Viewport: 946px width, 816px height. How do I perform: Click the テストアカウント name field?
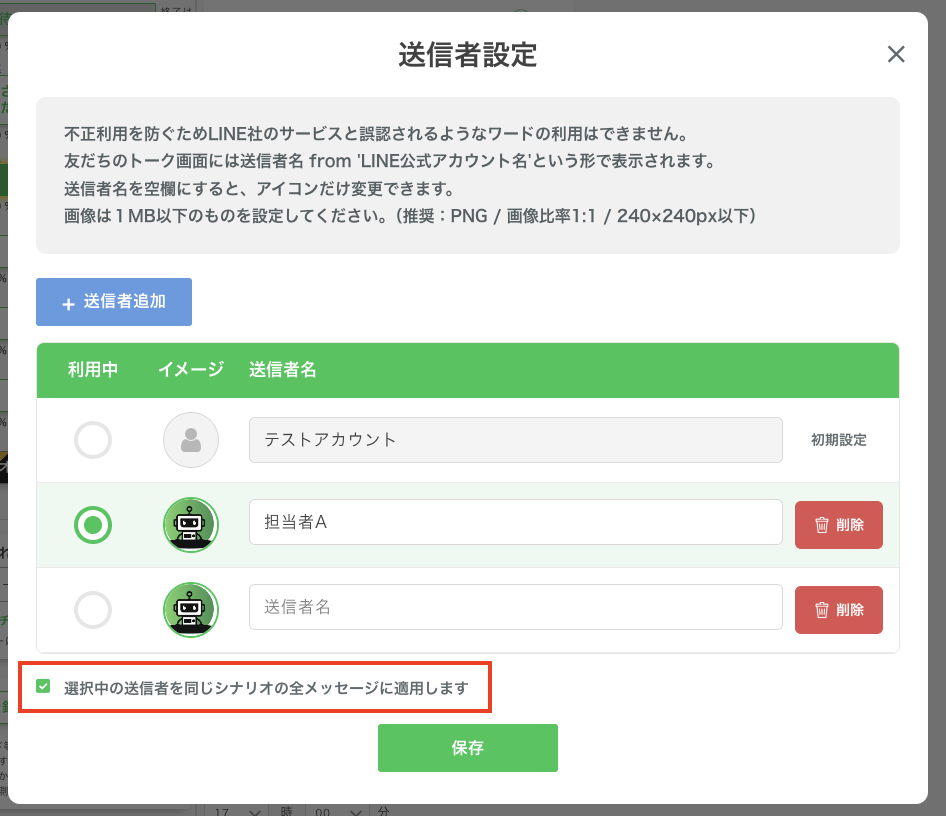coord(515,440)
